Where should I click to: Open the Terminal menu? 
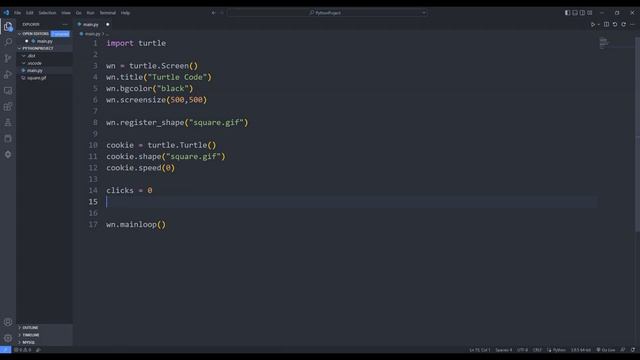pos(108,13)
